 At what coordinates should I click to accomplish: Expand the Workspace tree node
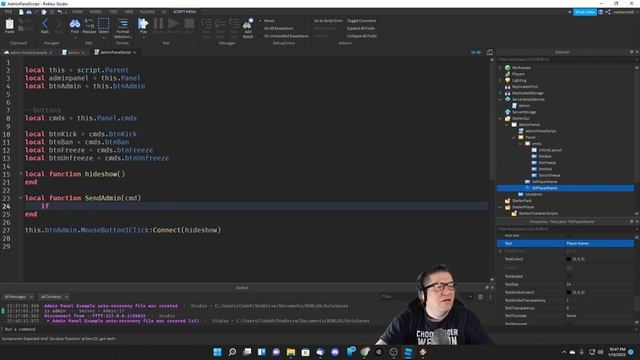(501, 68)
